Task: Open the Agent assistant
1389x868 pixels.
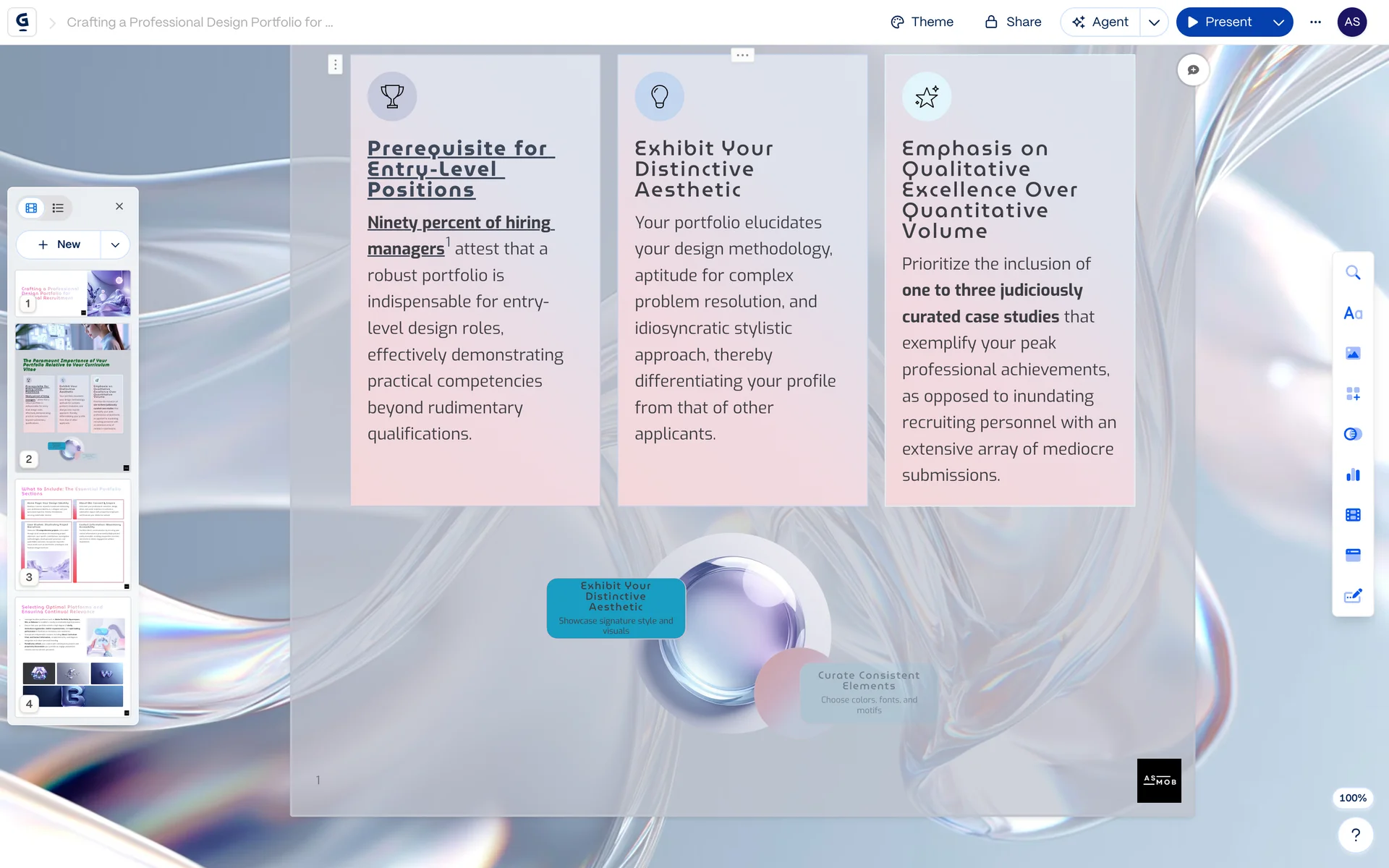Action: [1100, 22]
